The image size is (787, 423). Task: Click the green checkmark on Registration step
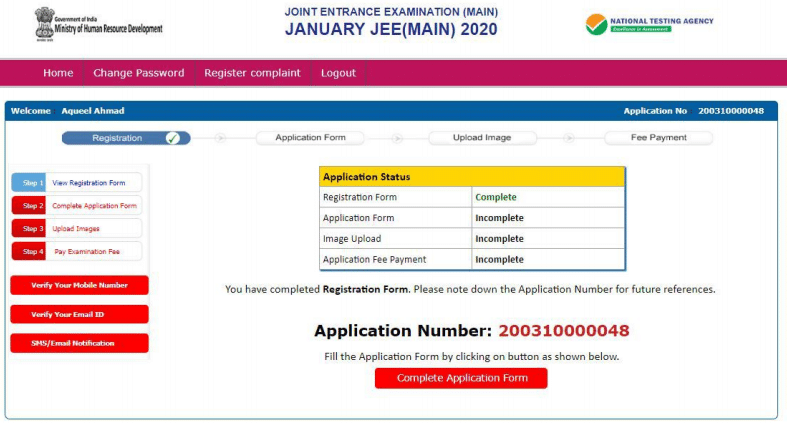click(x=173, y=138)
